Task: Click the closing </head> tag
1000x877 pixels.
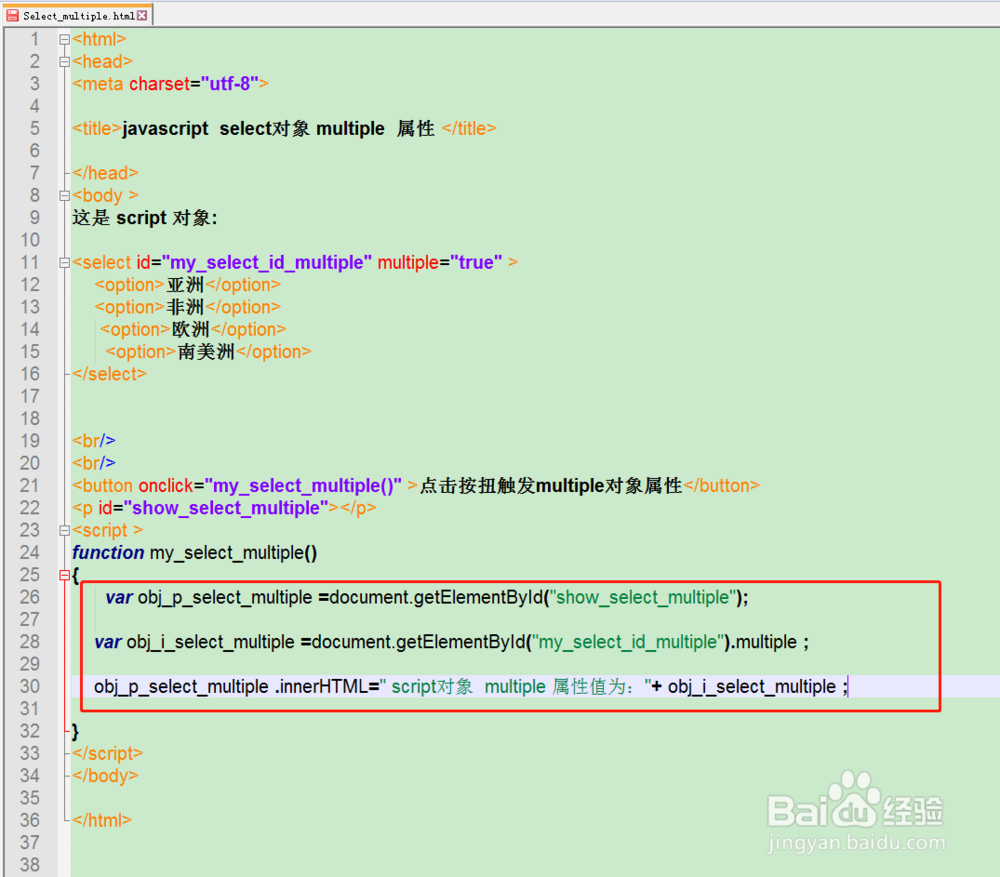Action: 105,173
